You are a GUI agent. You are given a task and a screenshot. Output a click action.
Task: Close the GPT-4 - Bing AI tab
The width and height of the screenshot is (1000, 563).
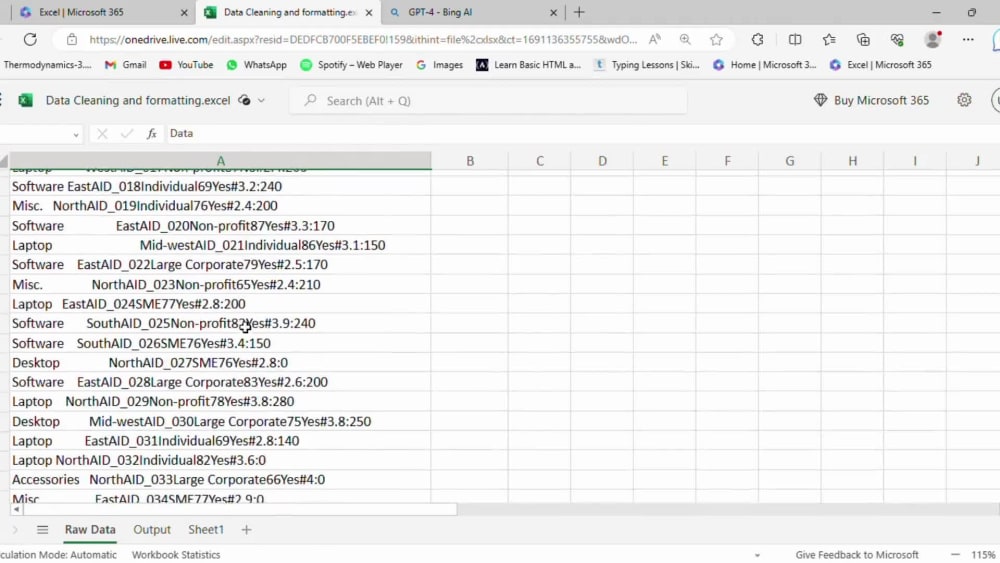pos(553,12)
